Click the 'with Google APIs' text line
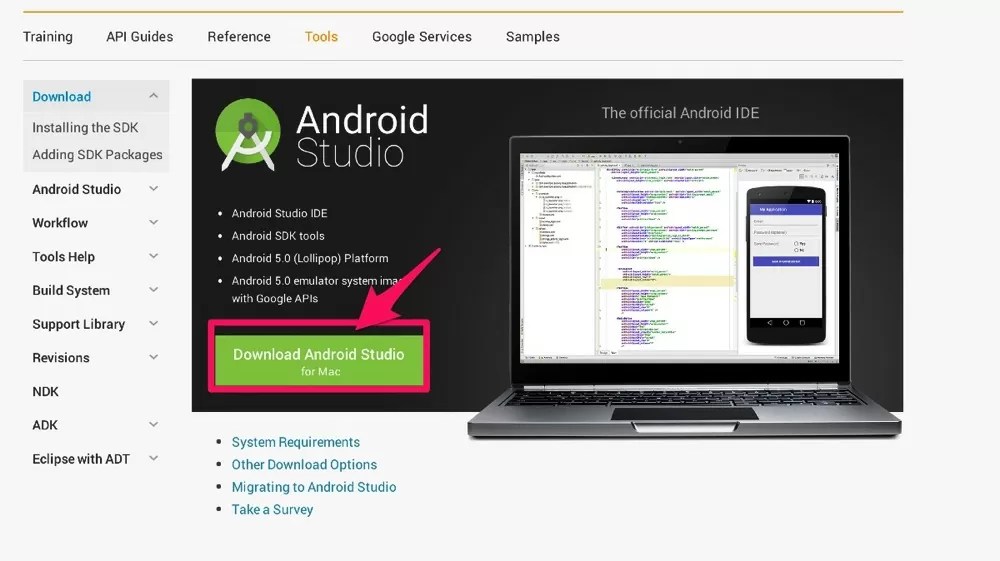The height and width of the screenshot is (561, 1000). coord(275,298)
